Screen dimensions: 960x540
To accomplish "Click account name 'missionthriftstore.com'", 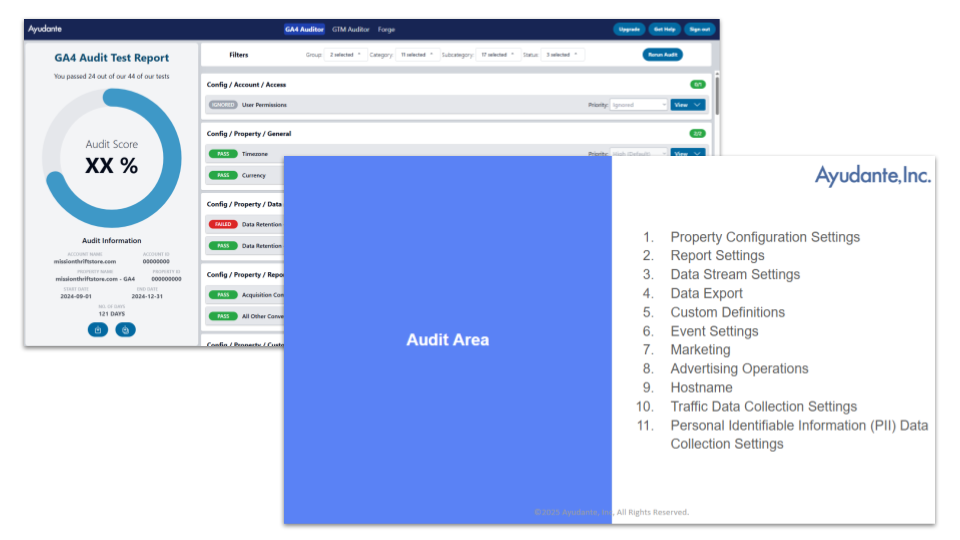I will coord(84,261).
